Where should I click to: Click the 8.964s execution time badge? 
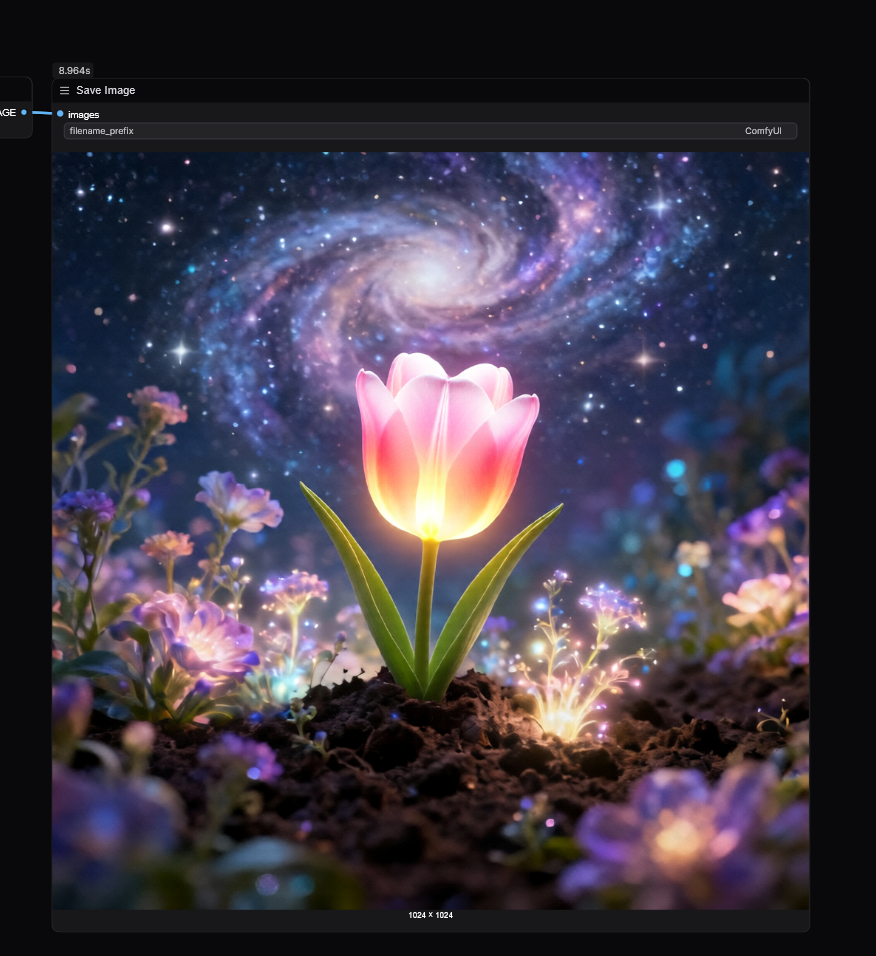tap(72, 70)
